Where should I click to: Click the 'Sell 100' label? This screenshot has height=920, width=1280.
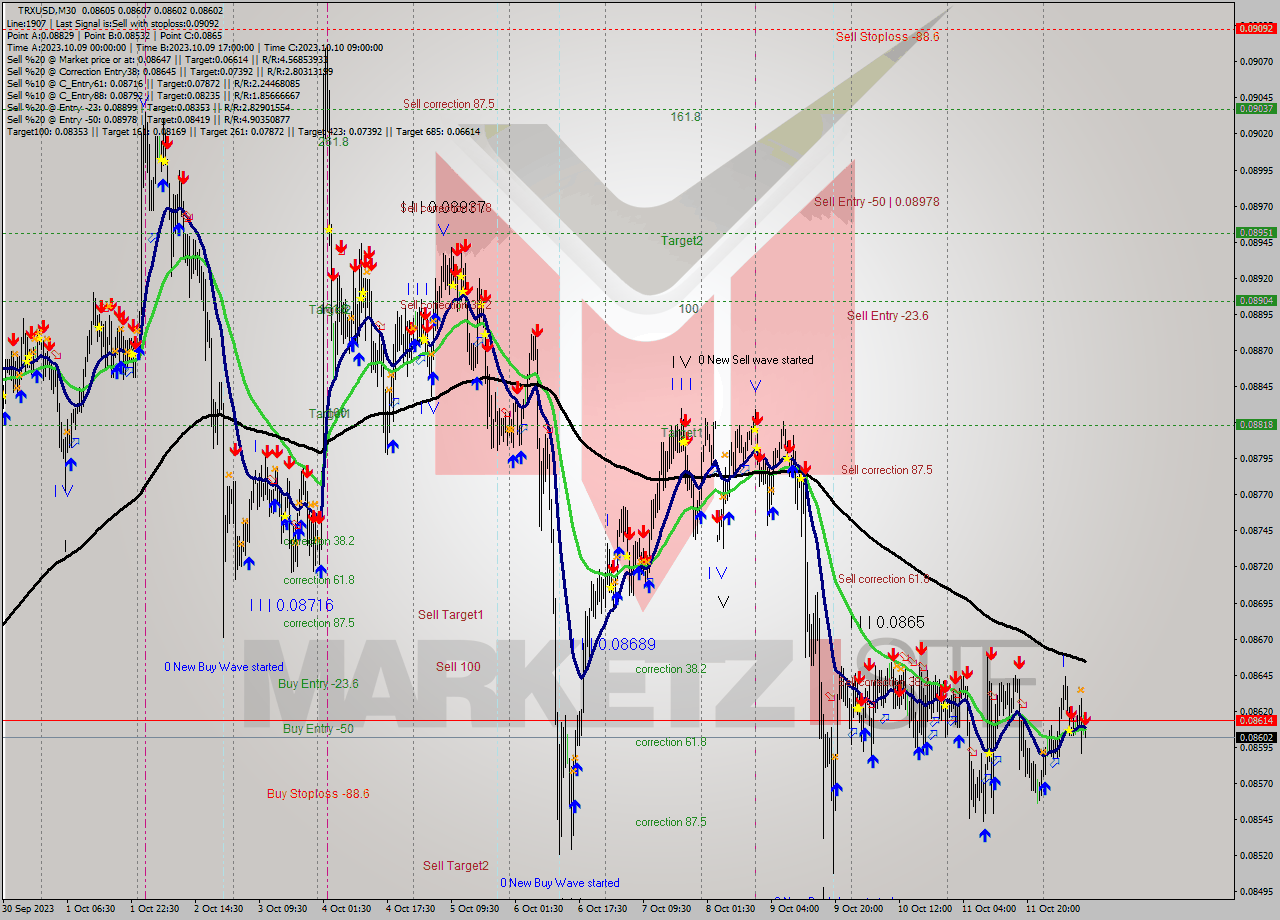[x=458, y=667]
